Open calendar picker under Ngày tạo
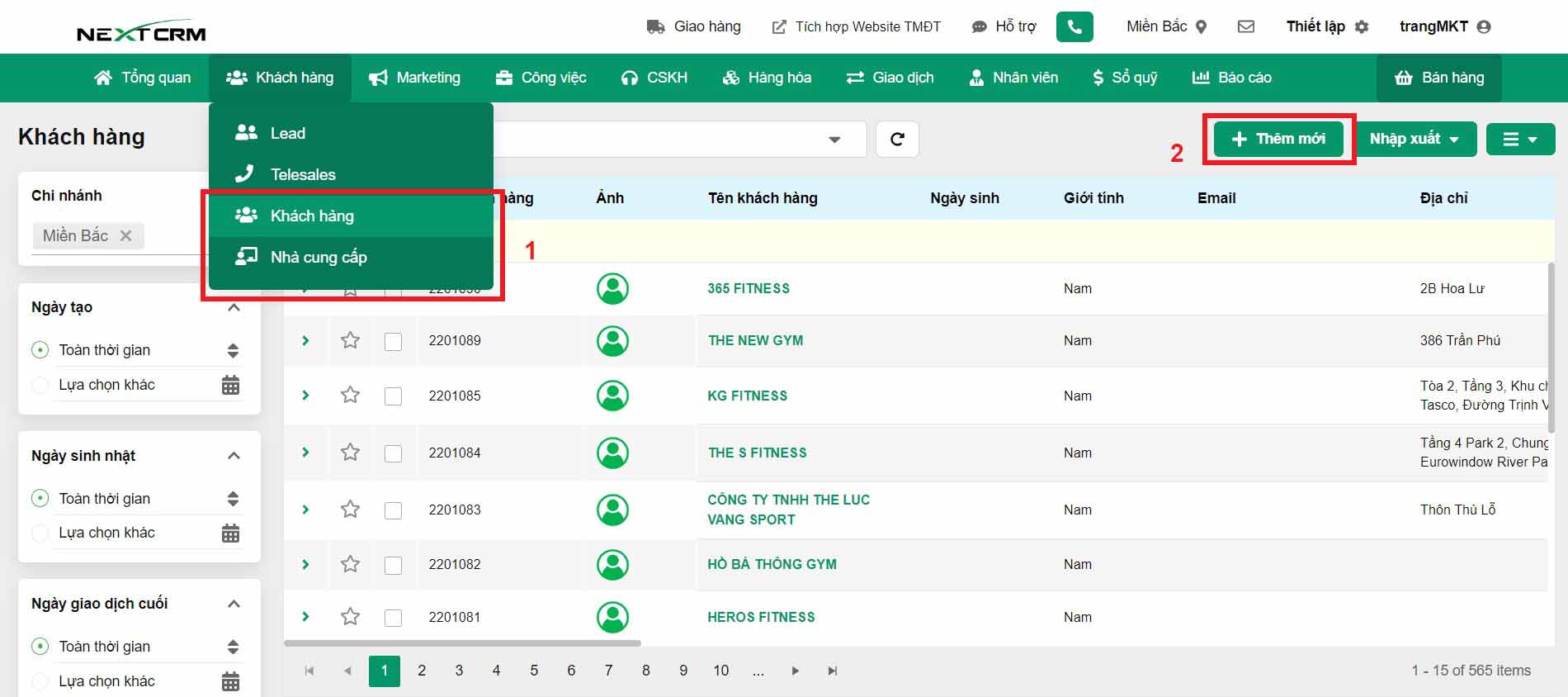The height and width of the screenshot is (697, 1568). 231,385
